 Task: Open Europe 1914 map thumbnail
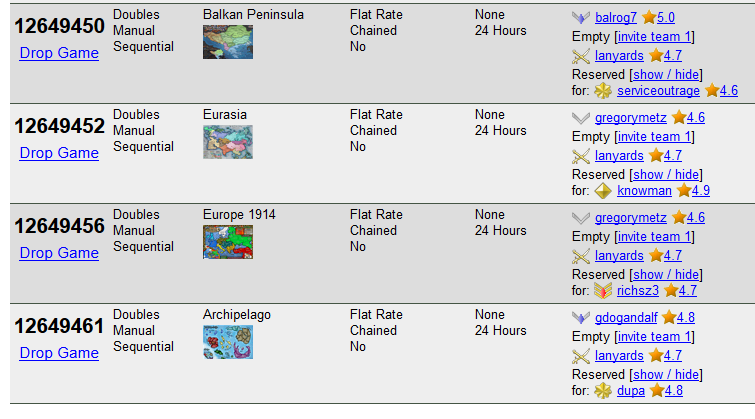[x=227, y=242]
